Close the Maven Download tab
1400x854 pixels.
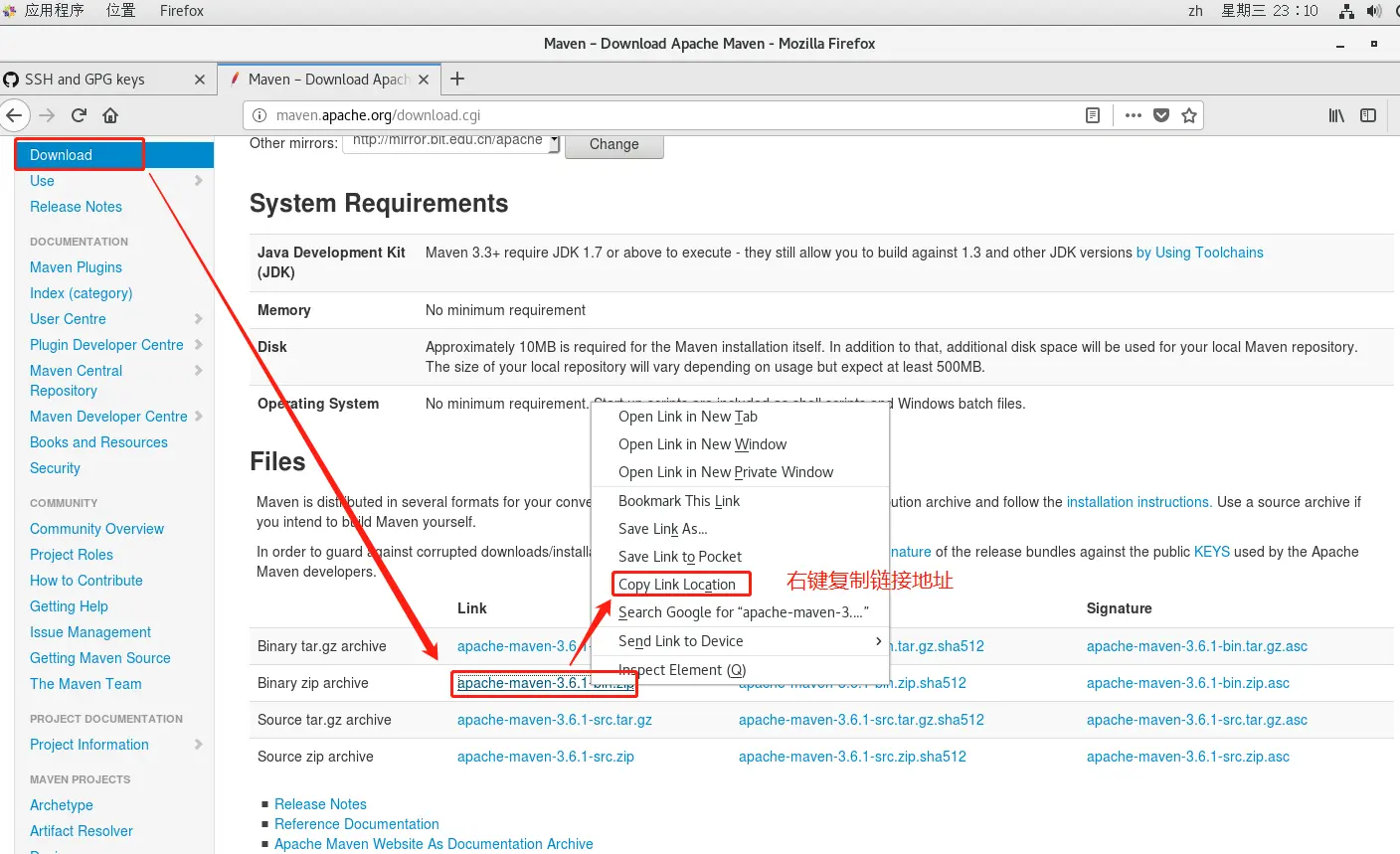(424, 80)
